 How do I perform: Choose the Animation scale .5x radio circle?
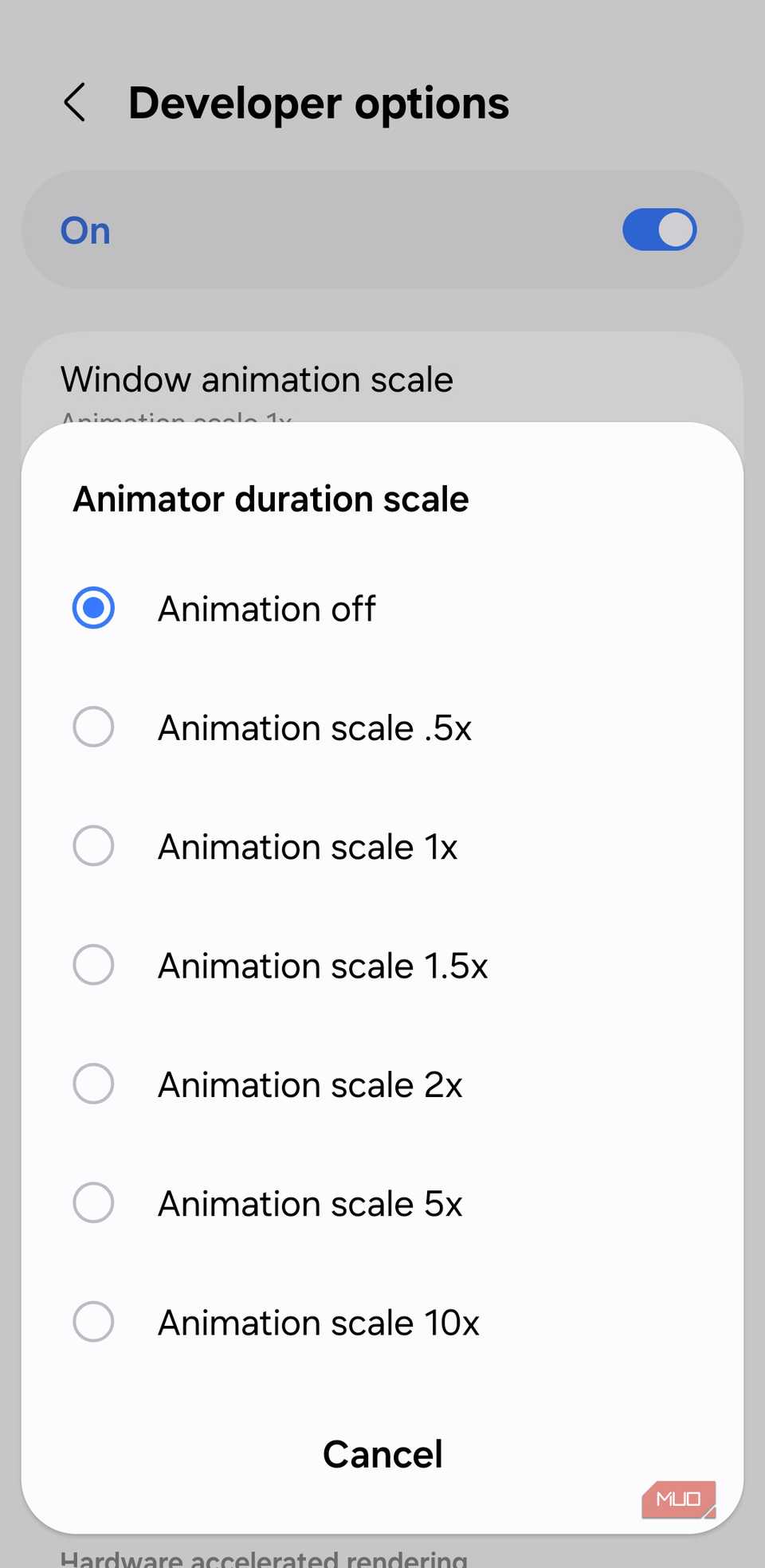(93, 727)
